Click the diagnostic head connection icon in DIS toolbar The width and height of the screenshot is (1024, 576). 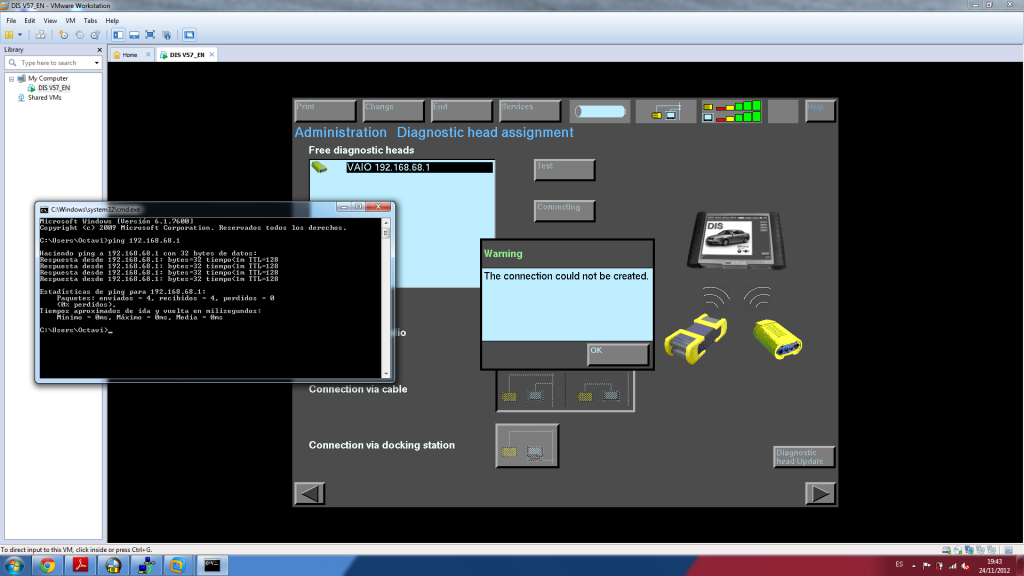coord(665,112)
